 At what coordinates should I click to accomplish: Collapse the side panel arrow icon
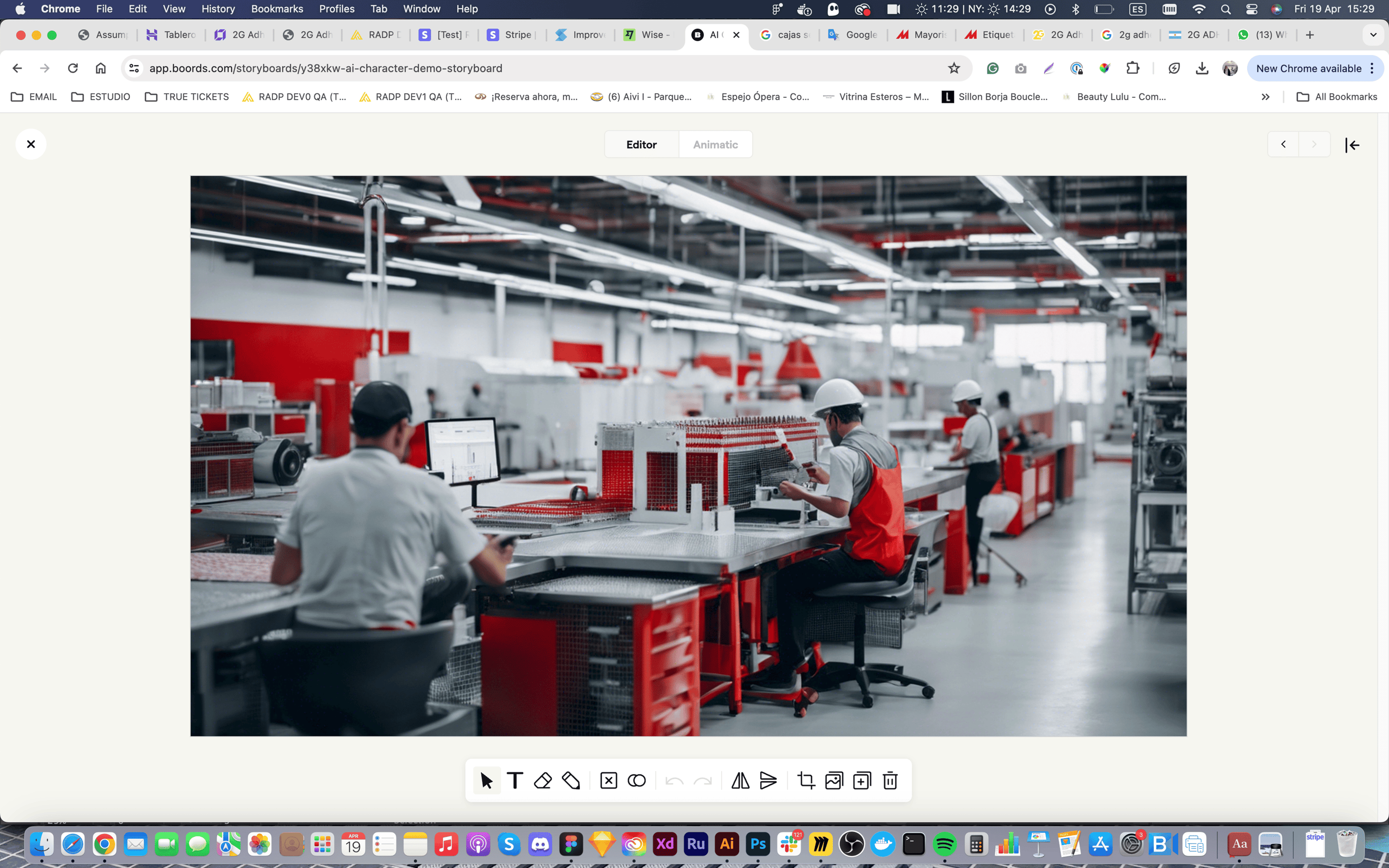(x=1352, y=145)
